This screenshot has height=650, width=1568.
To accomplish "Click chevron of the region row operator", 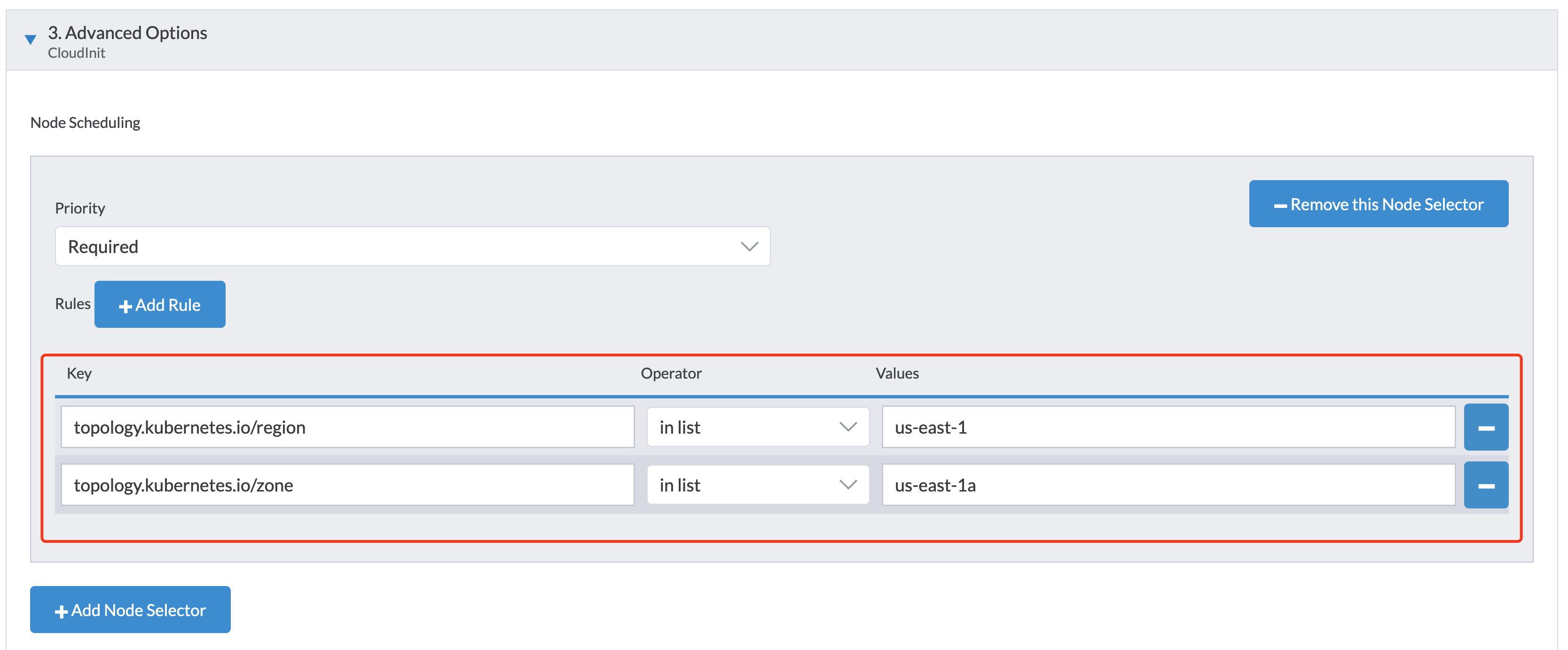I will pyautogui.click(x=847, y=427).
